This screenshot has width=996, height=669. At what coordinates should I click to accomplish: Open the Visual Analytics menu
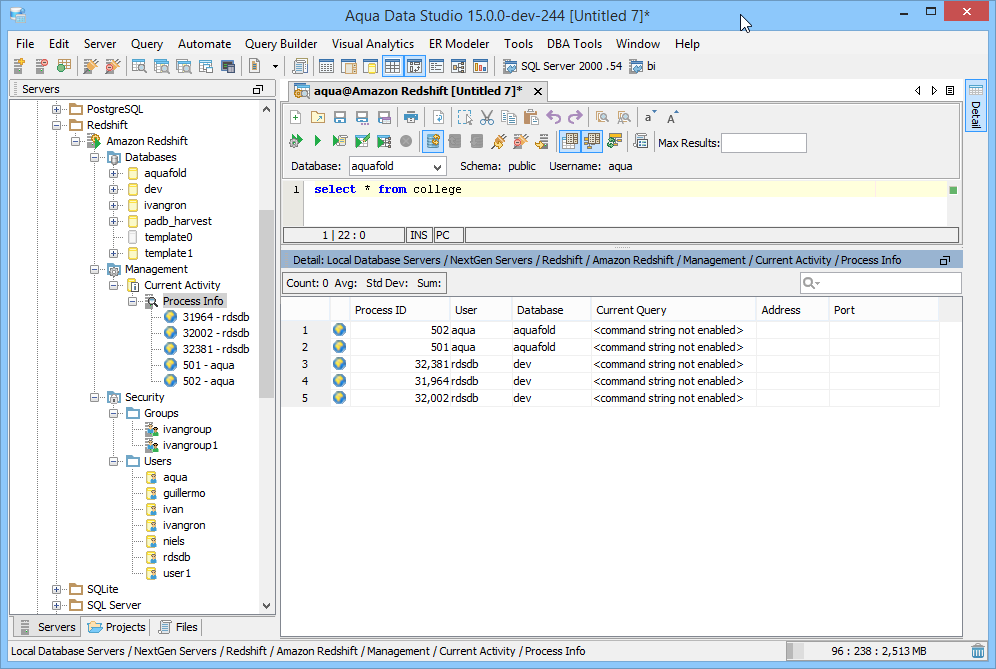tap(373, 44)
